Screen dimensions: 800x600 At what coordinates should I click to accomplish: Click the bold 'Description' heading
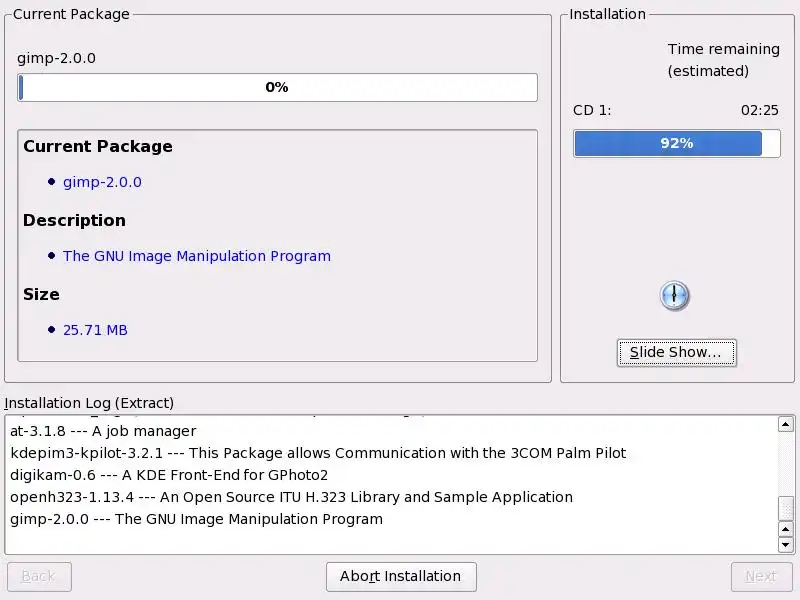tap(74, 220)
